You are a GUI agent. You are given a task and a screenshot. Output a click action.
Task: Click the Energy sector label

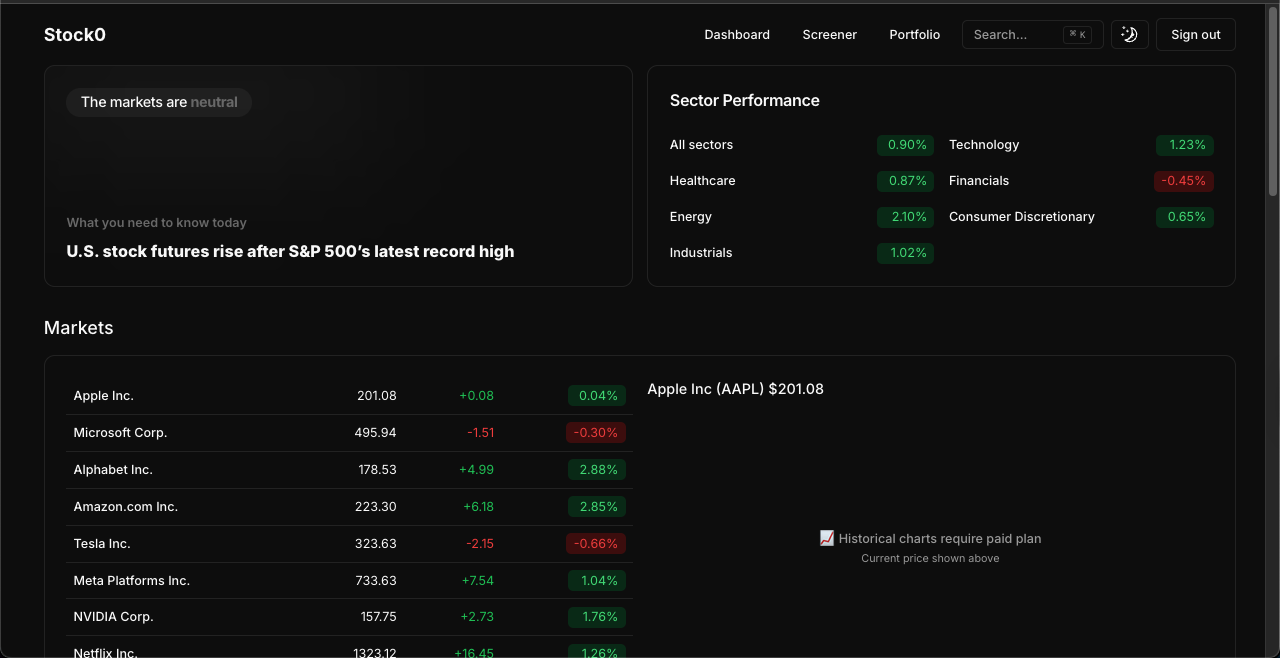click(691, 217)
